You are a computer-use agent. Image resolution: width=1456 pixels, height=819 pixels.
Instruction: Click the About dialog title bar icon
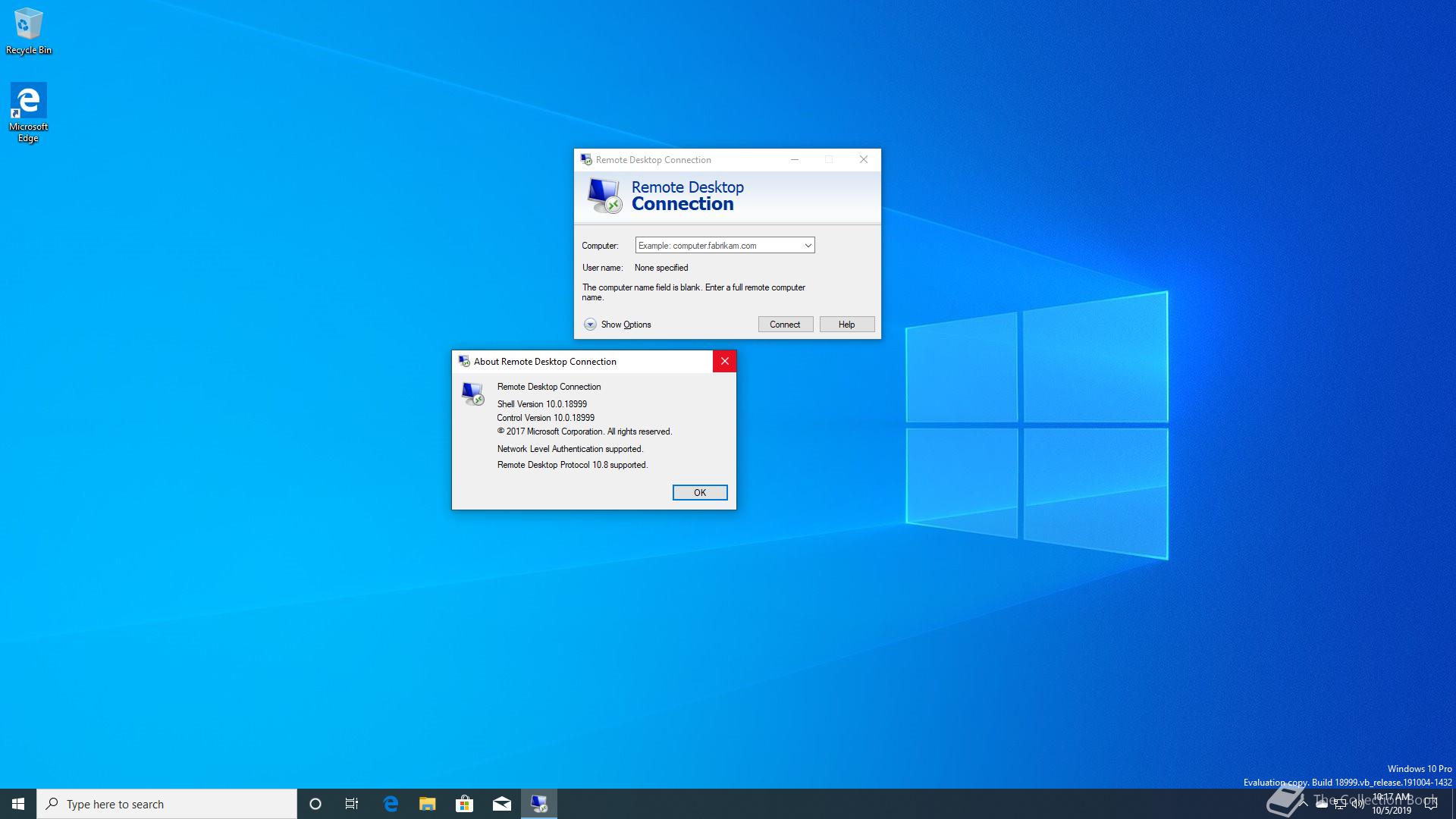coord(463,362)
